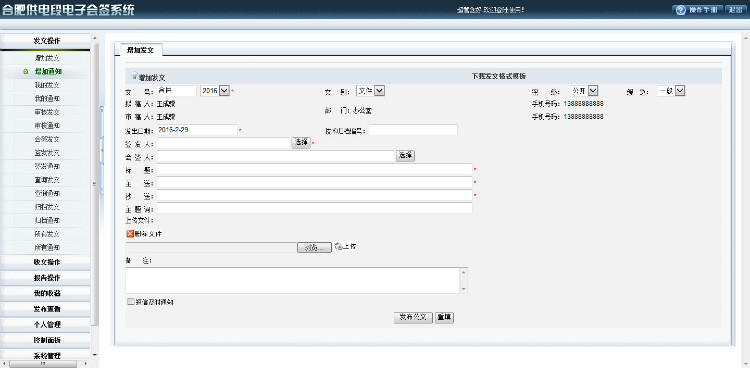Open the year dropdown showing 2016
Image resolution: width=750 pixels, height=376 pixels.
pyautogui.click(x=215, y=90)
